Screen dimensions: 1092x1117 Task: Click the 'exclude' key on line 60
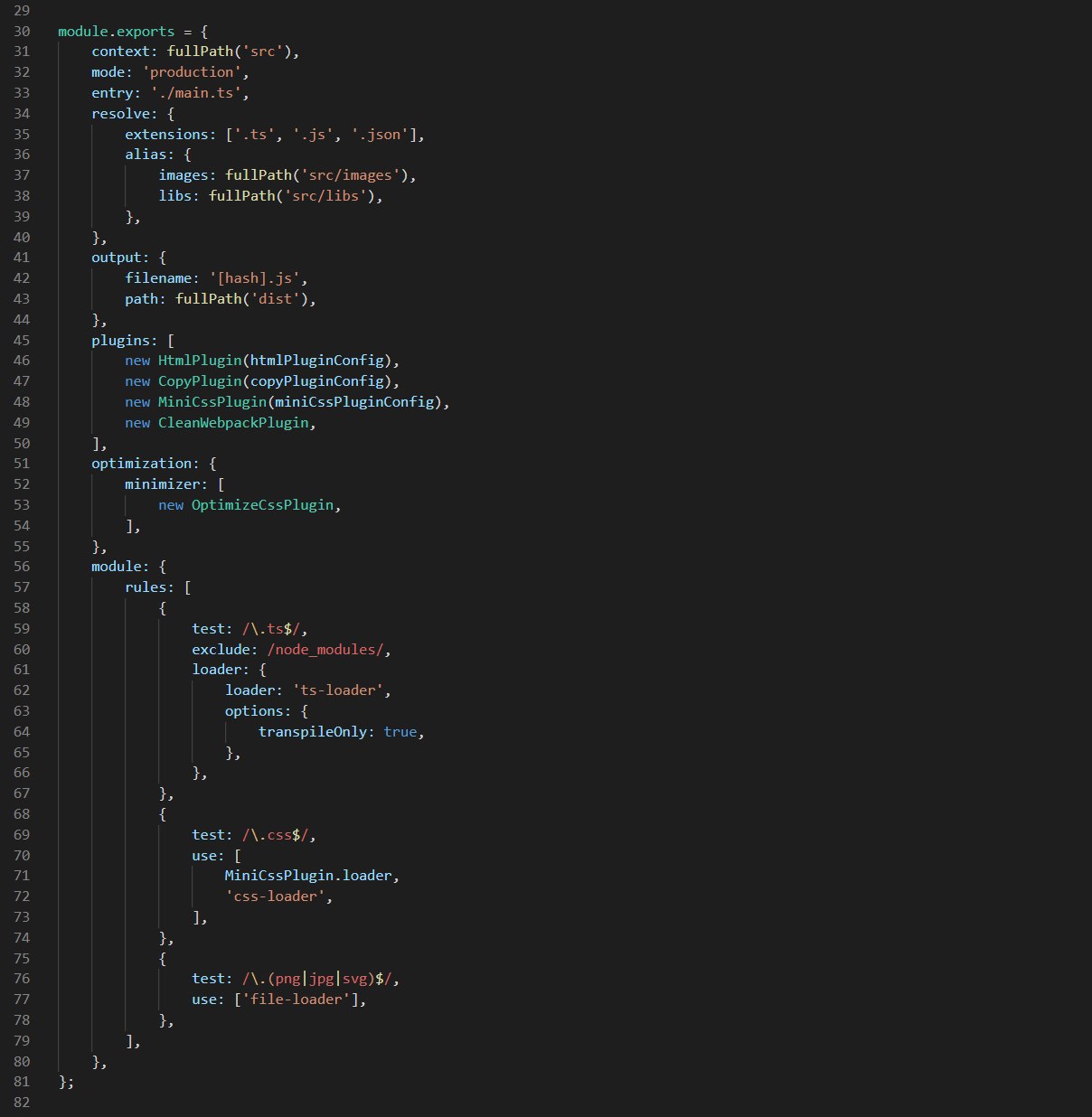221,650
